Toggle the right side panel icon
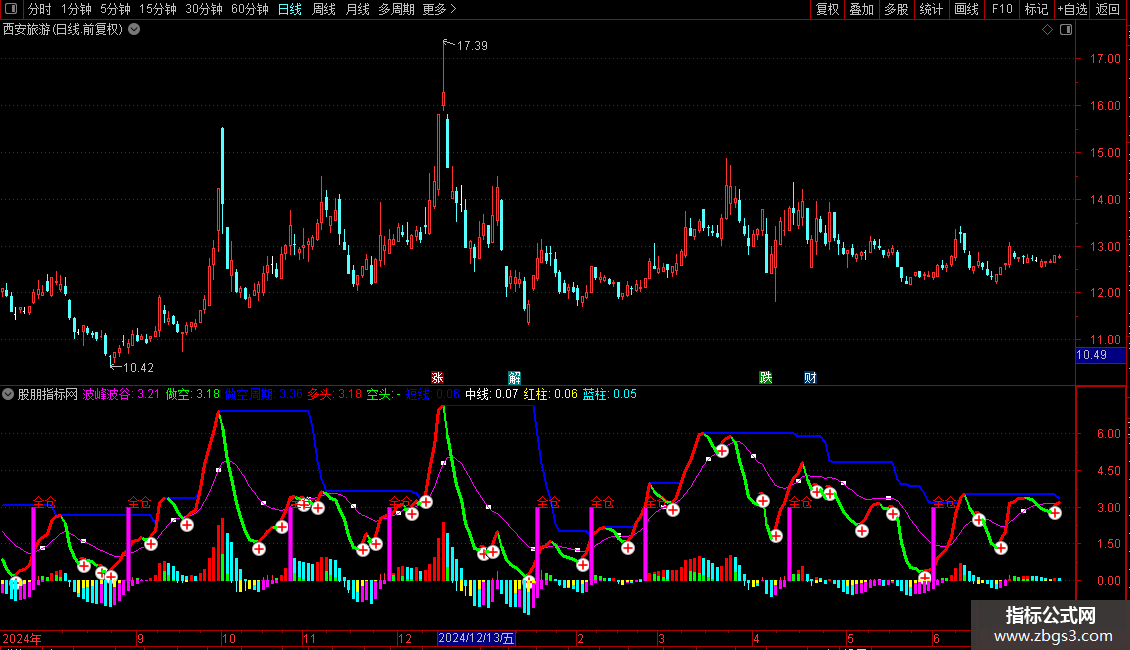1130x650 pixels. [1066, 30]
